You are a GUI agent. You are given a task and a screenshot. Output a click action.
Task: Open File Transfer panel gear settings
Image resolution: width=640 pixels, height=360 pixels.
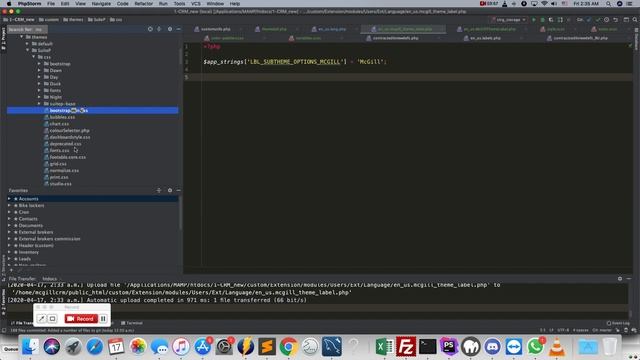click(620, 278)
